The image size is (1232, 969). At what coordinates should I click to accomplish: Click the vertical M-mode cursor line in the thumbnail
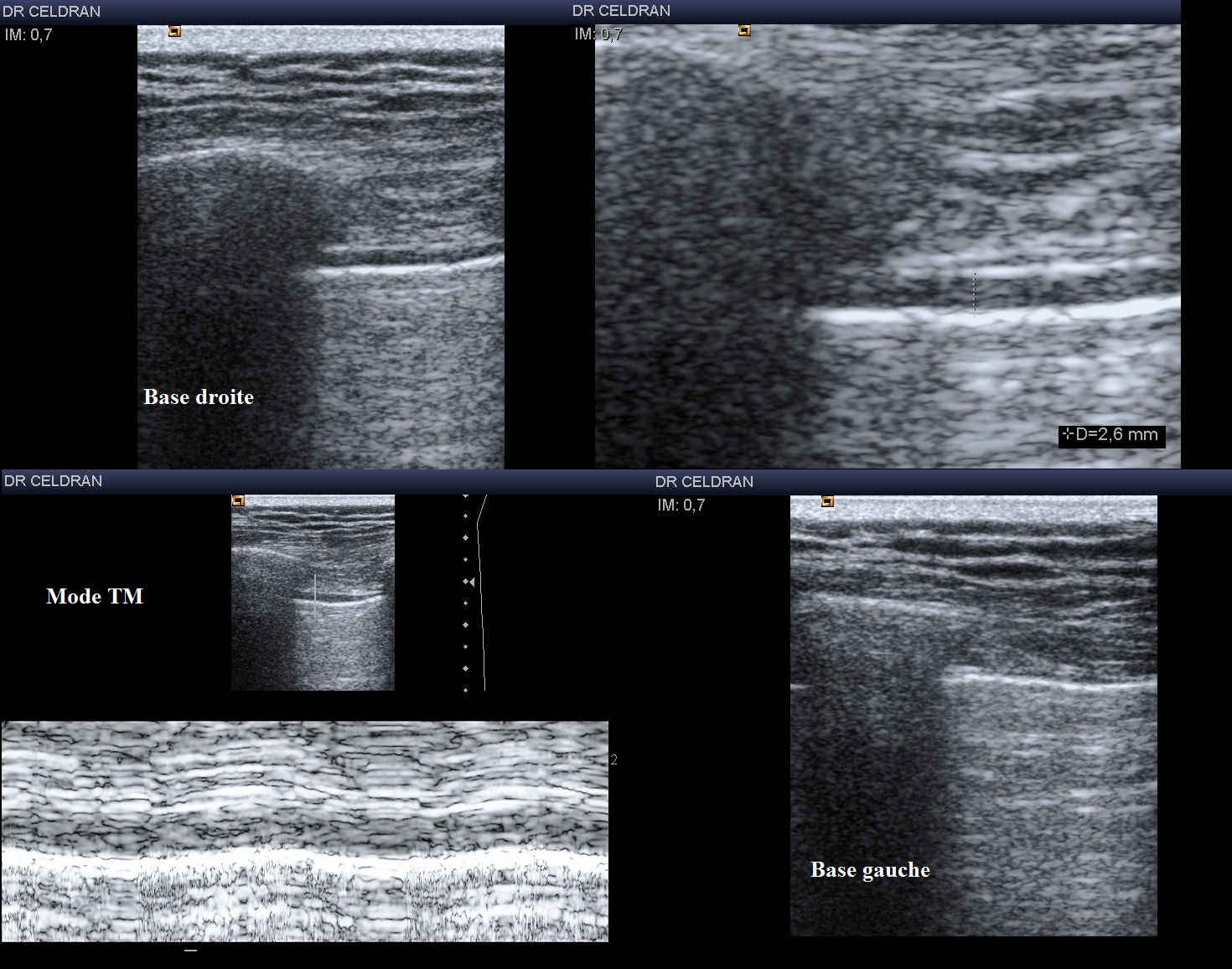pos(315,595)
